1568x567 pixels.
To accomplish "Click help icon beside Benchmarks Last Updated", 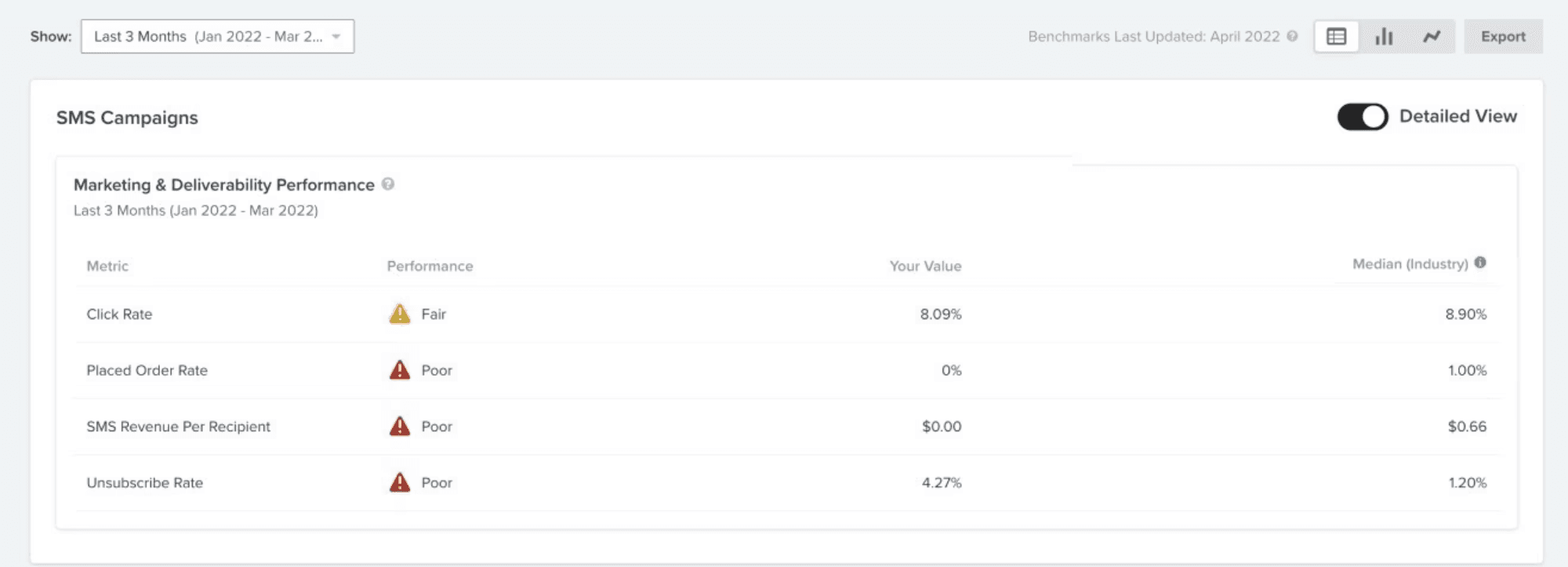I will 1292,36.
